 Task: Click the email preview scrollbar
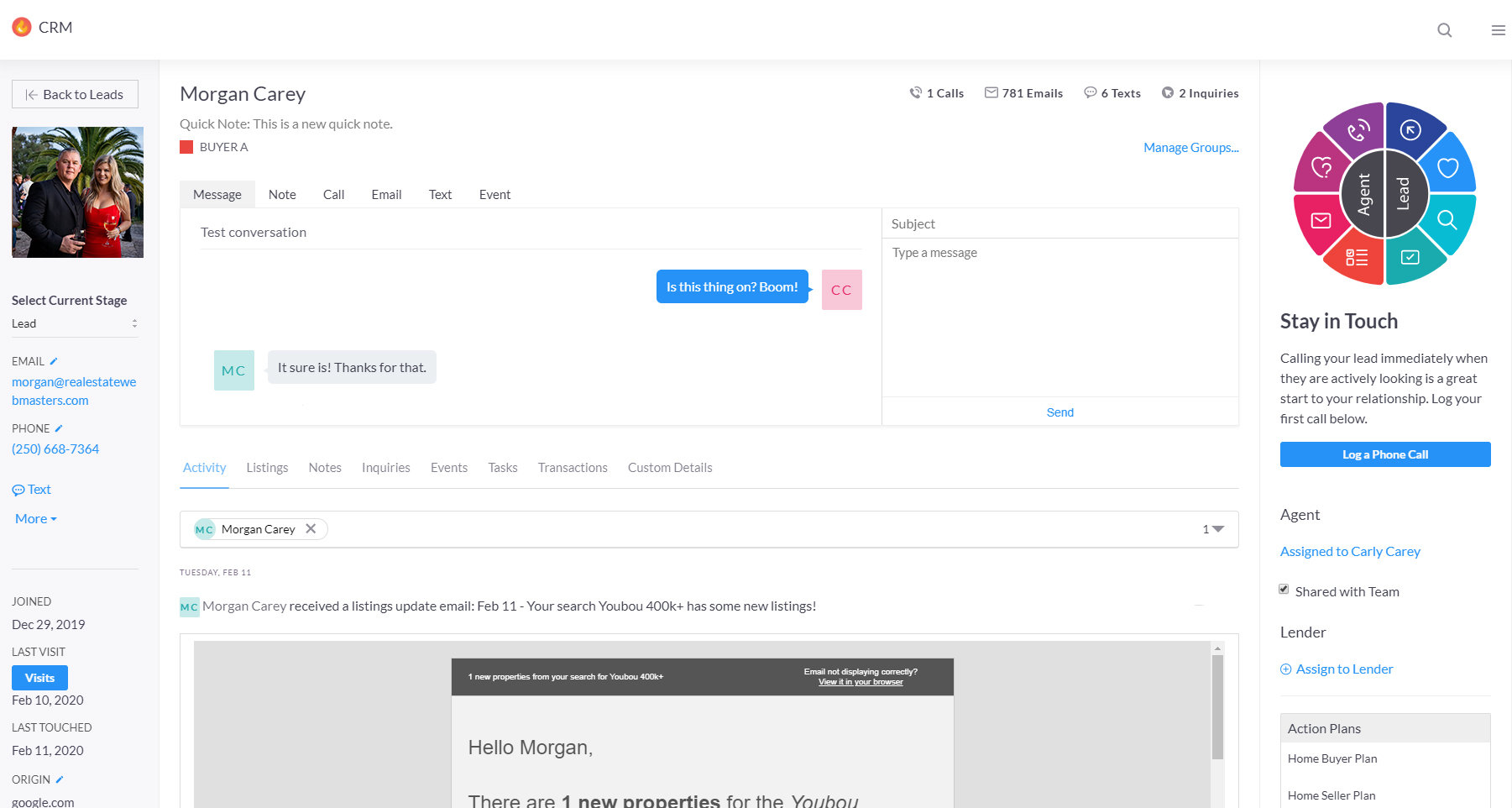point(1217,707)
